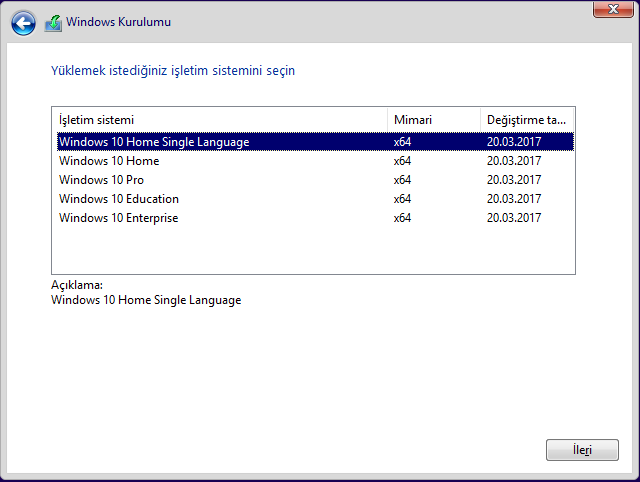This screenshot has width=640, height=482.
Task: Click the x64 architecture in the Education row
Action: tap(402, 199)
